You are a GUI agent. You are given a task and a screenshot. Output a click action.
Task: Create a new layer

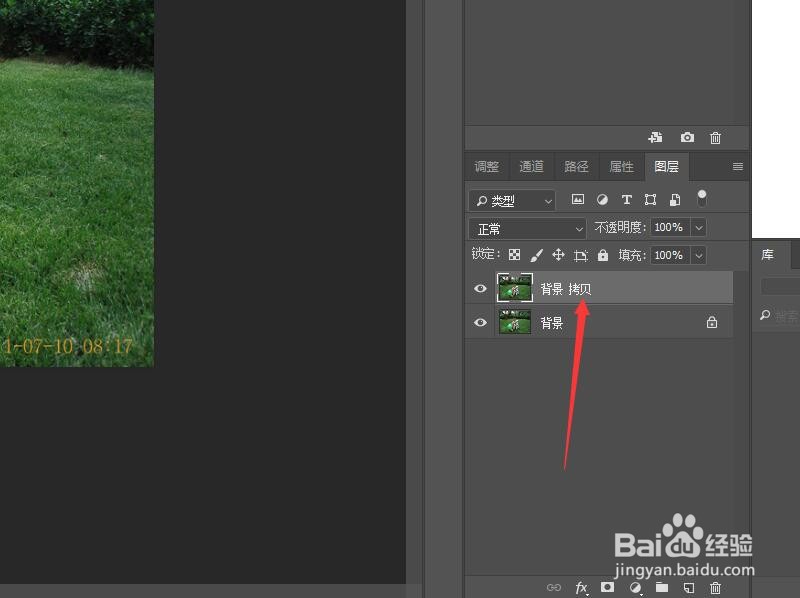click(x=689, y=588)
